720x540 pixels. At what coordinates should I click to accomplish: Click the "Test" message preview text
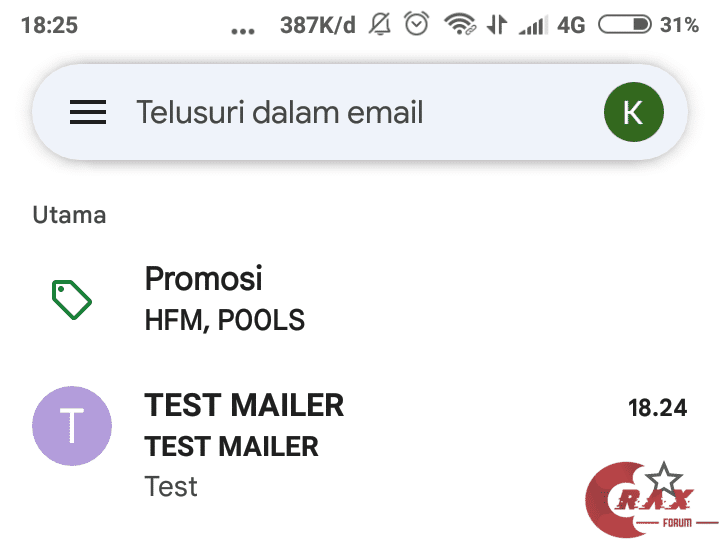(171, 487)
